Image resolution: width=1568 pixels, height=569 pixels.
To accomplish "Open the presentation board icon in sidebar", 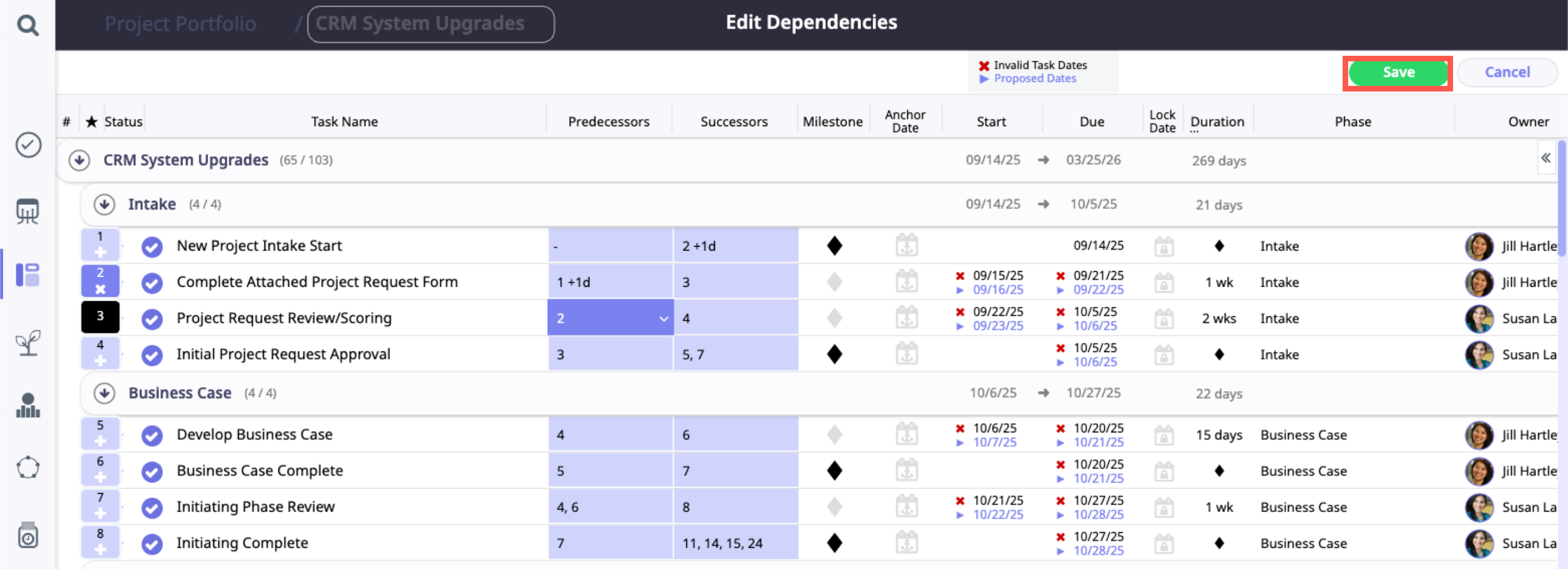I will [x=28, y=211].
